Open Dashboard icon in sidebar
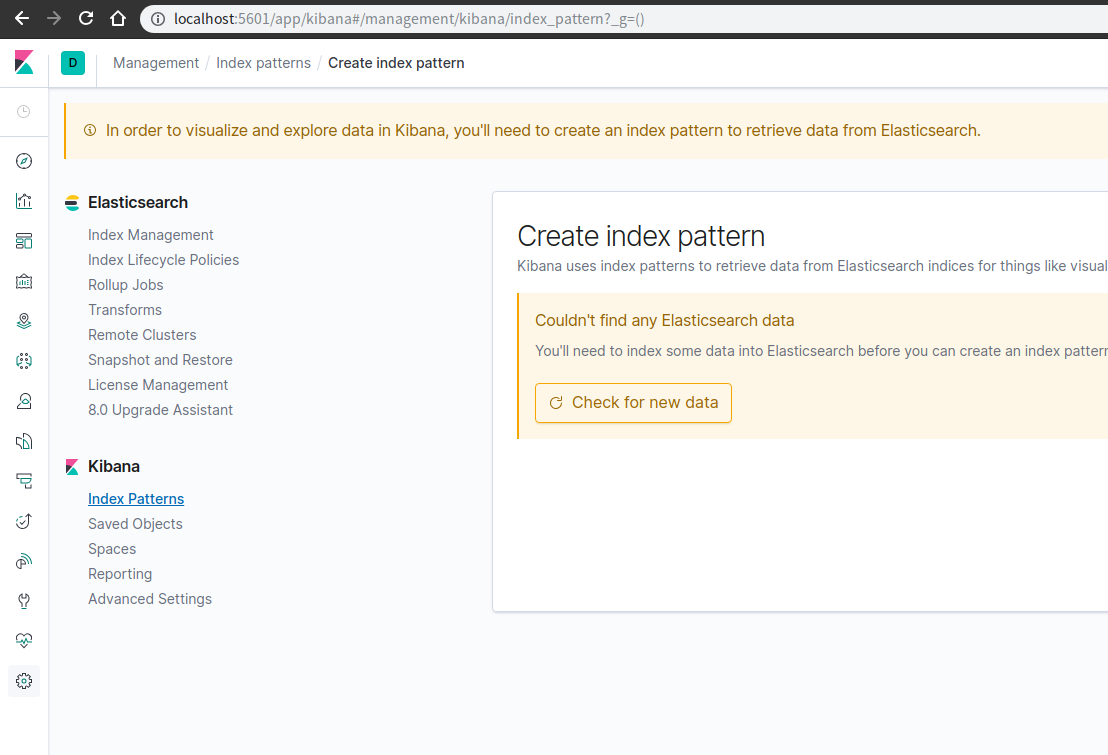Viewport: 1108px width, 755px height. point(24,241)
